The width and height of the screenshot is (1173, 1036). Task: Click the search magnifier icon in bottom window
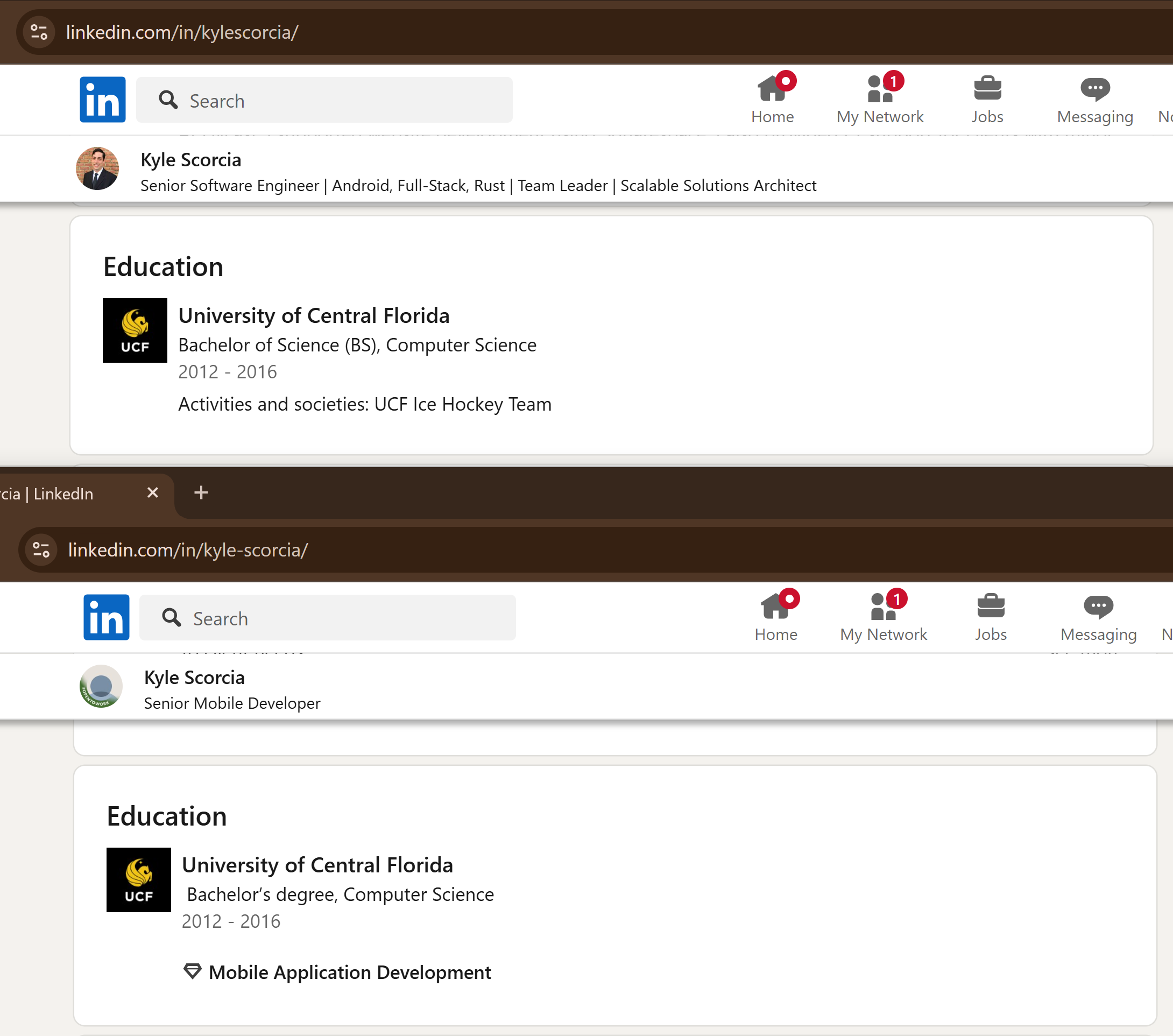pos(172,618)
